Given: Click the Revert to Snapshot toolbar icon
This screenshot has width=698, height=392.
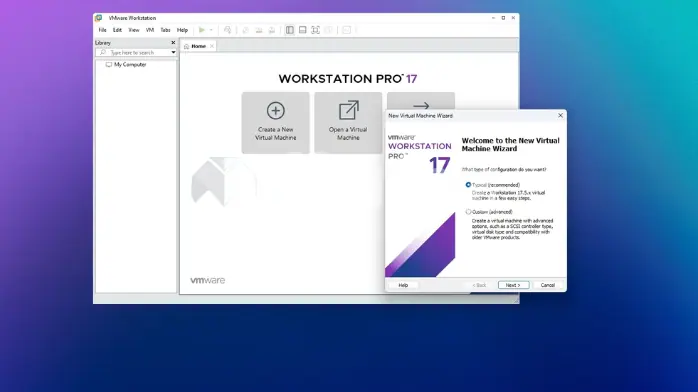Looking at the screenshot, I should click(259, 30).
